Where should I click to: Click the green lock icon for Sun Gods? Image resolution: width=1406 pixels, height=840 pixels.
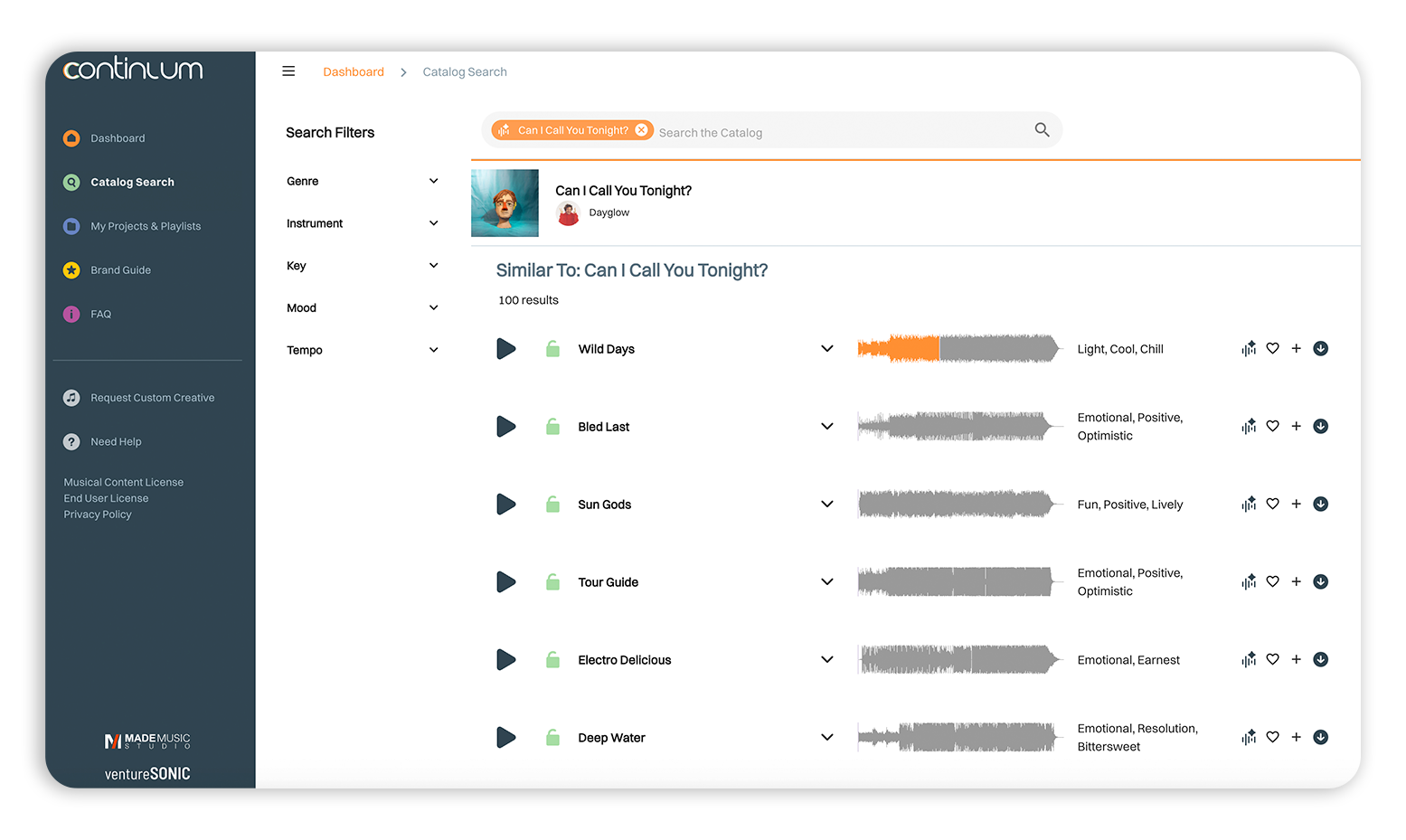552,505
